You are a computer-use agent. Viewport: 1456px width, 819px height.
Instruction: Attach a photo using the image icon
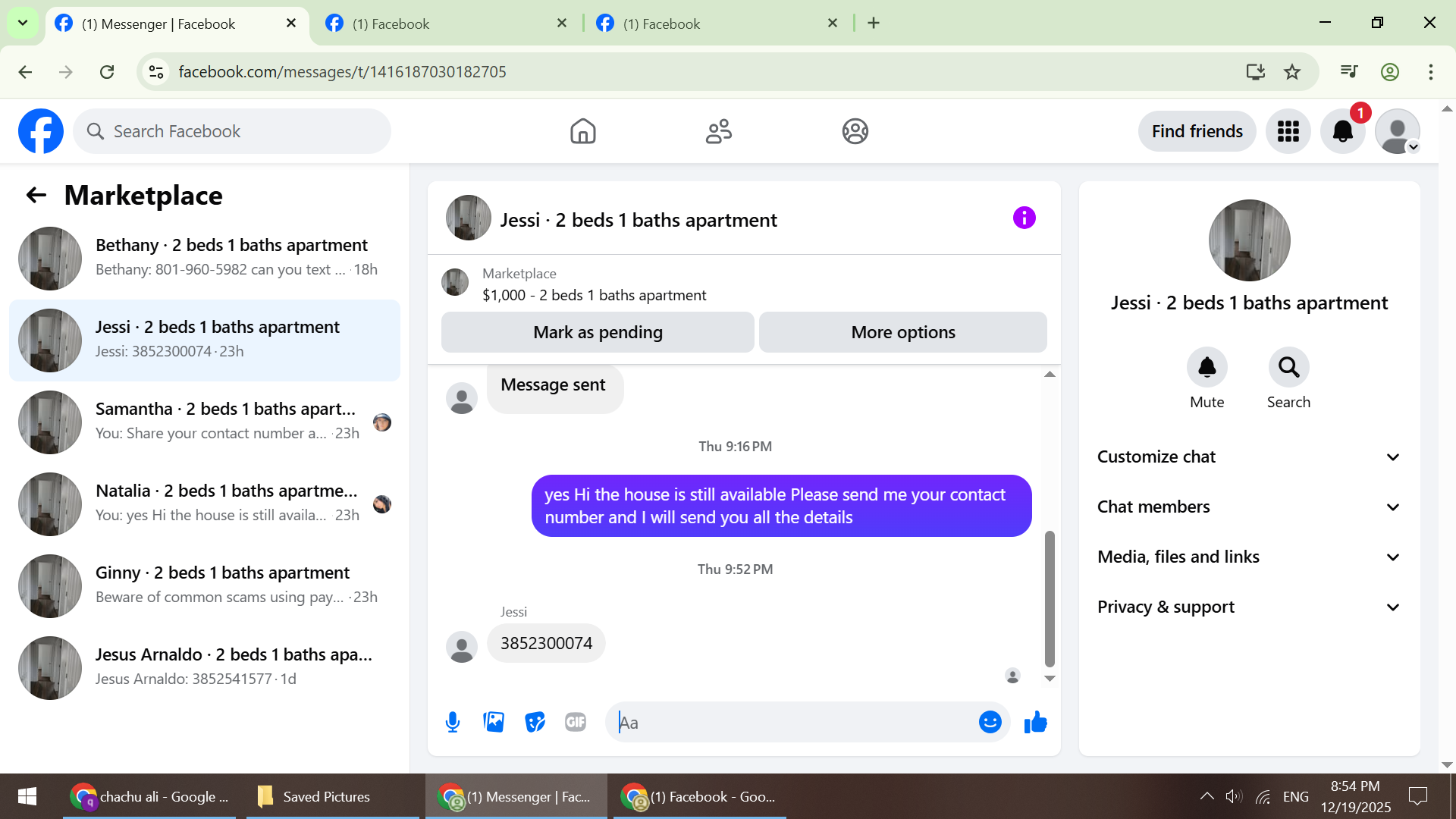tap(494, 722)
